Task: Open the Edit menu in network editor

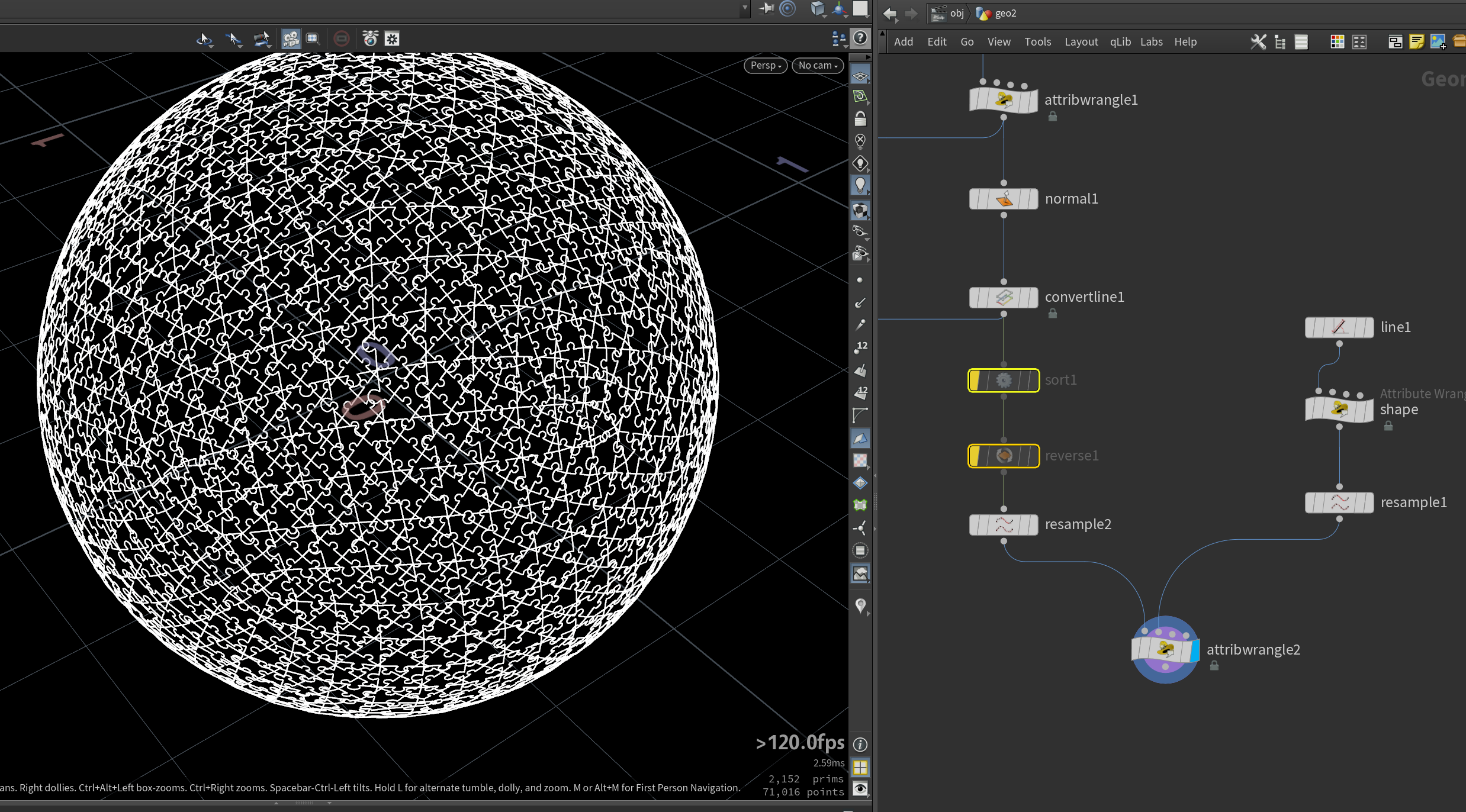Action: coord(937,41)
